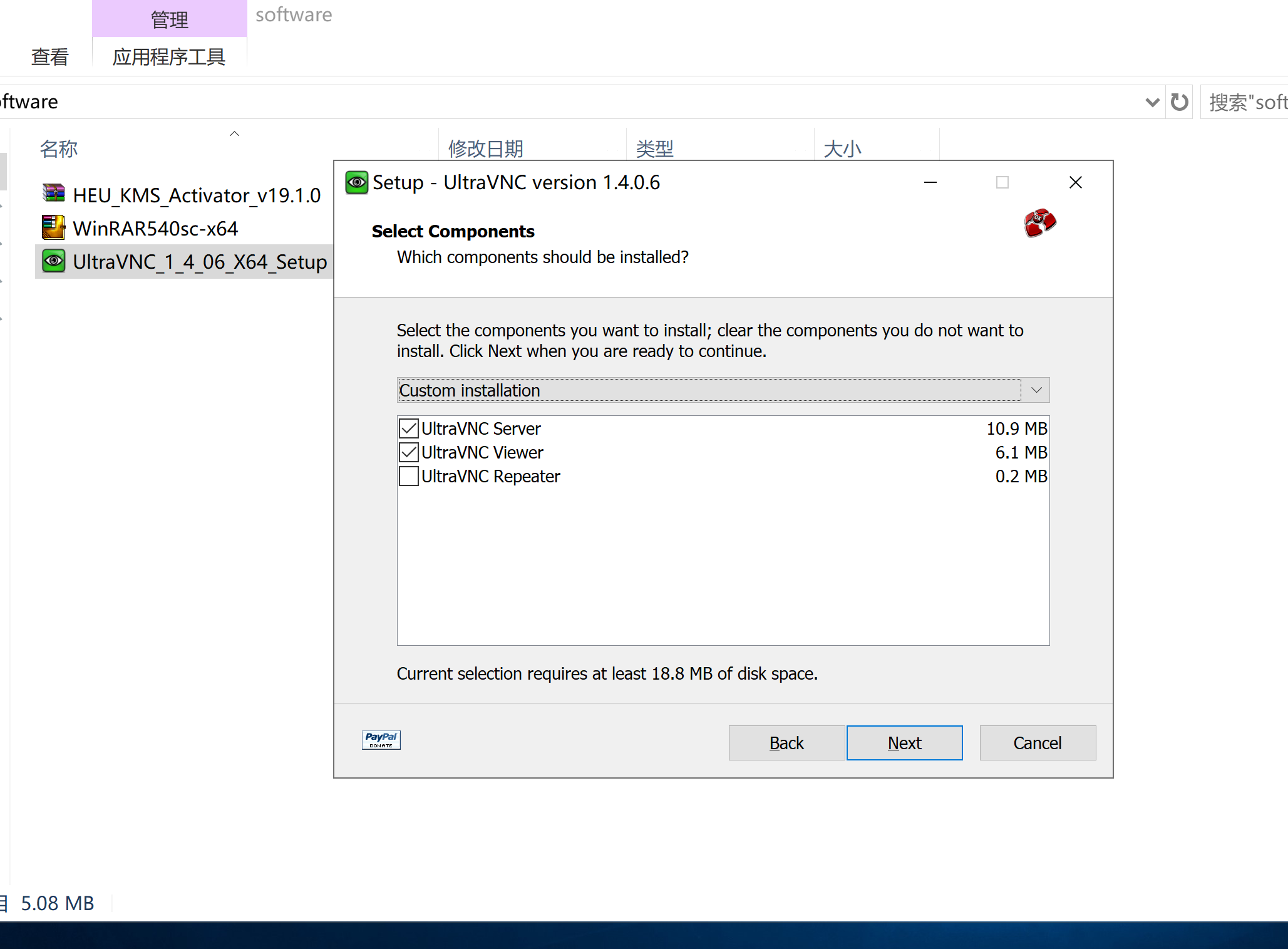Click the 10.9 MB size value
Screen dimensions: 1288x949
(1017, 428)
